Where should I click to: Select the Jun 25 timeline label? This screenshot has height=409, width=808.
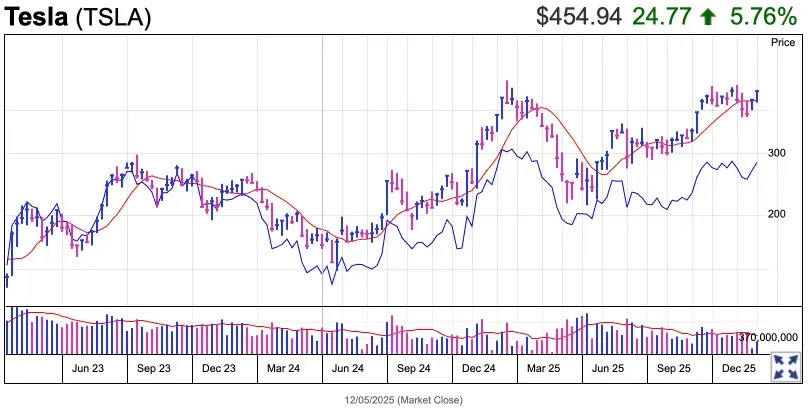point(608,369)
